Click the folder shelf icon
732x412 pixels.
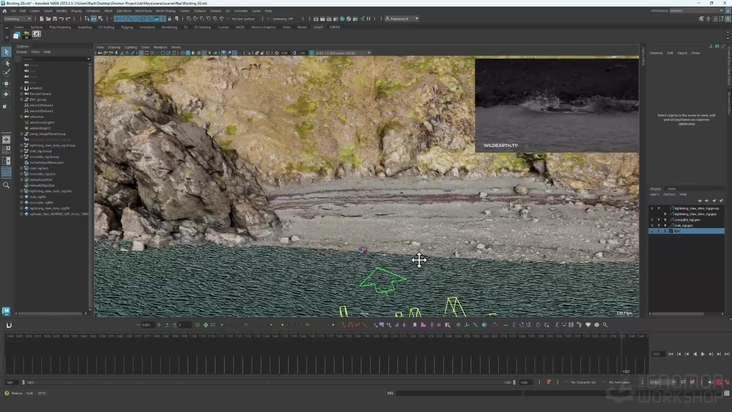pyautogui.click(x=27, y=35)
